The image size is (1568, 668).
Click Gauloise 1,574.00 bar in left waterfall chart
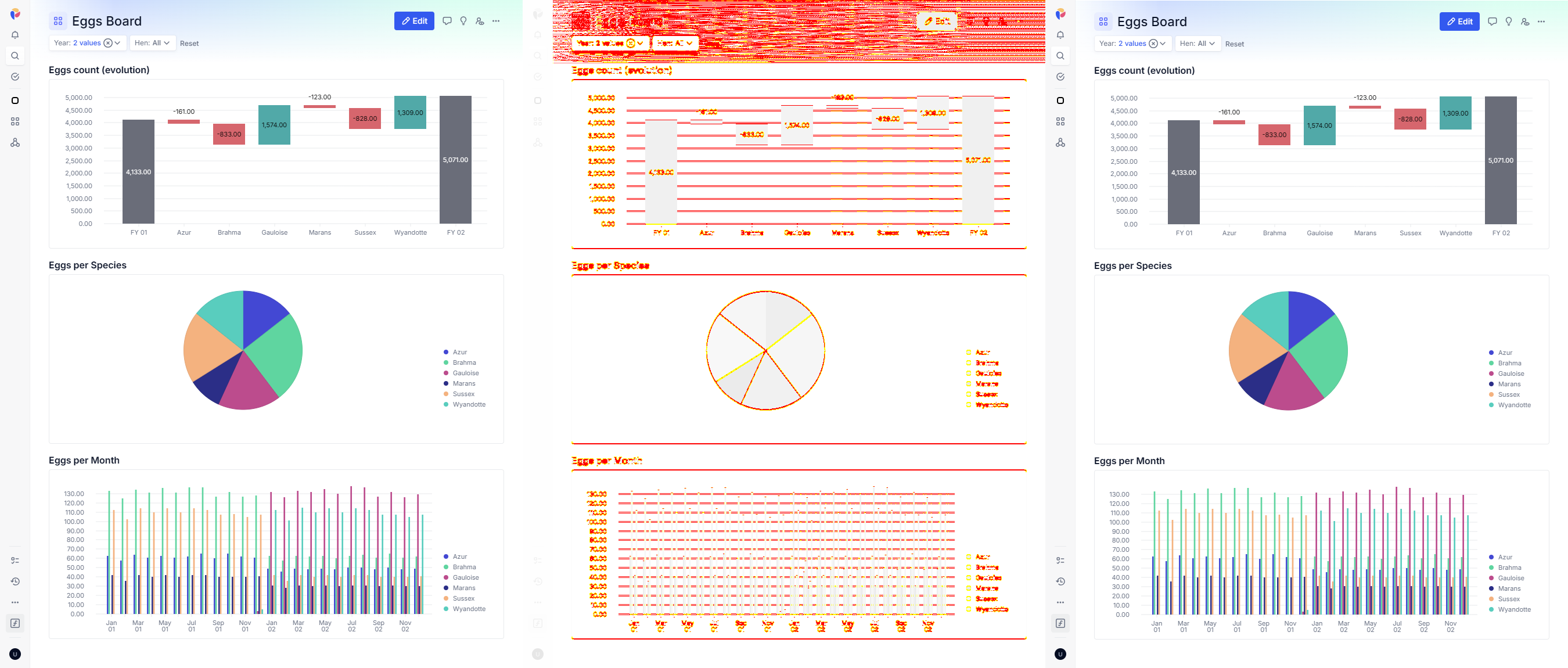coord(274,125)
